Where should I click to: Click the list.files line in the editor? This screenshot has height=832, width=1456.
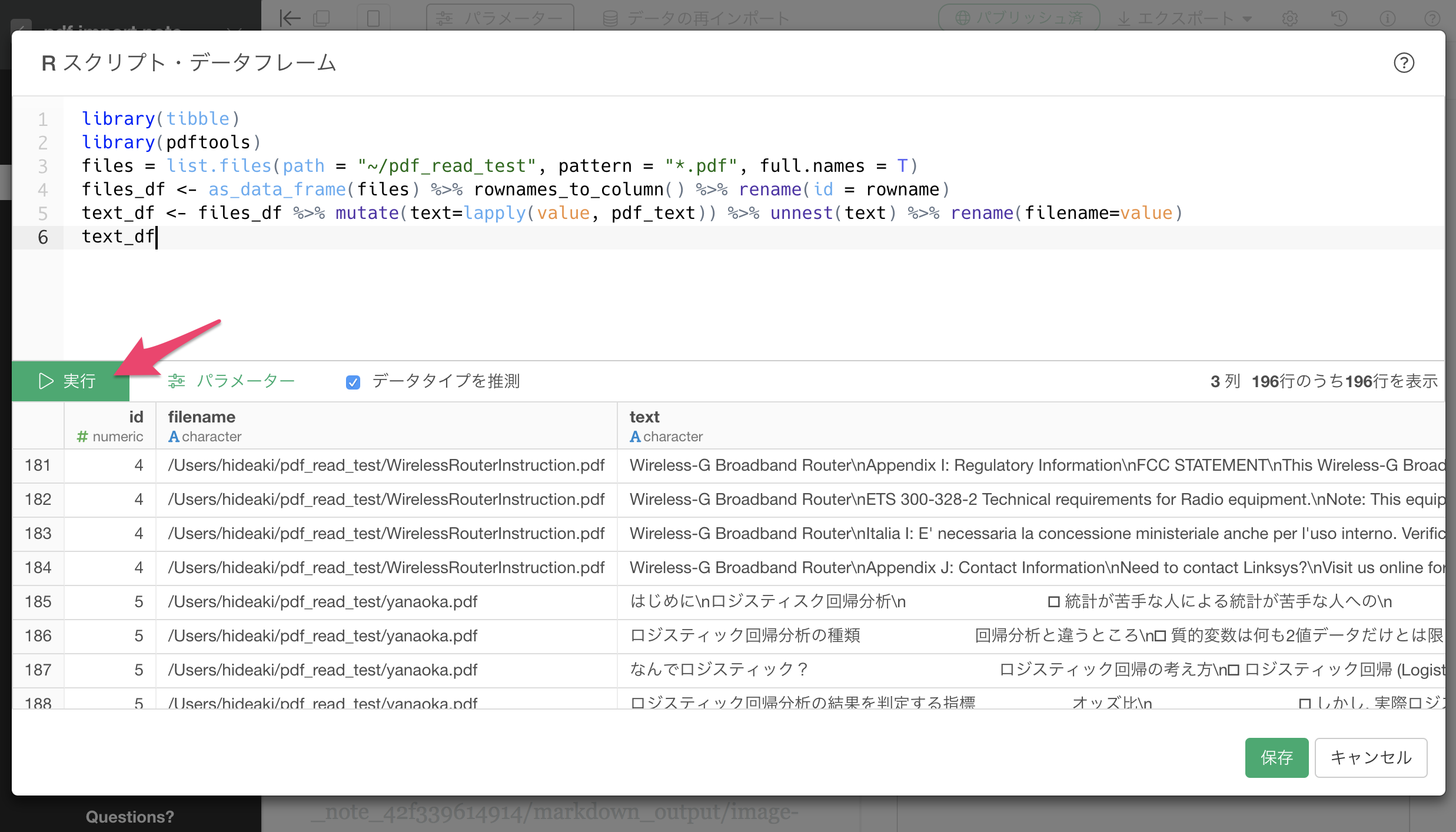(x=500, y=166)
